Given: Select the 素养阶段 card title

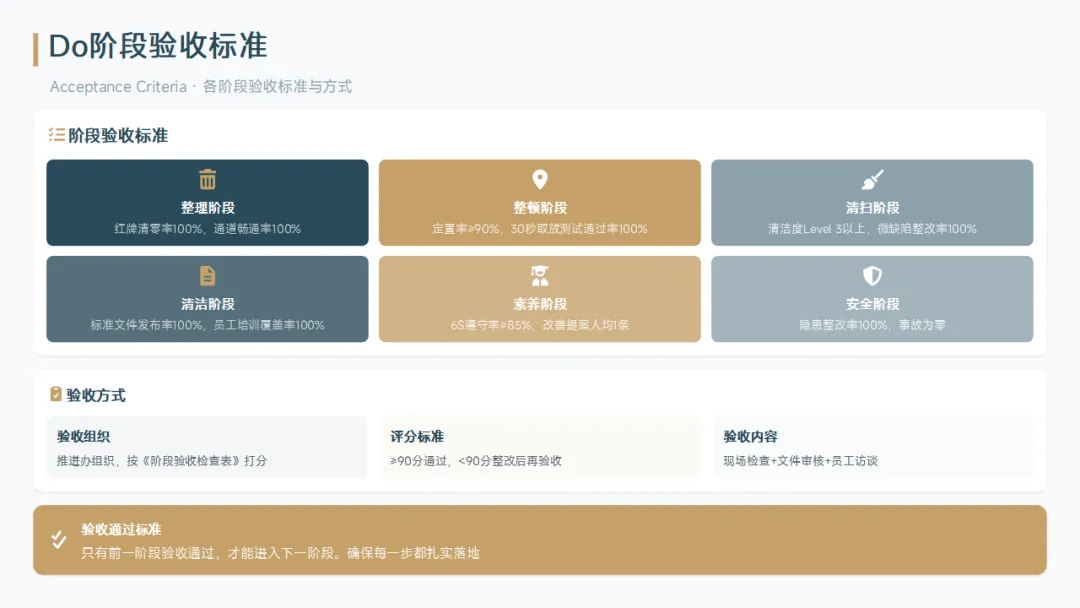Looking at the screenshot, I should point(540,304).
